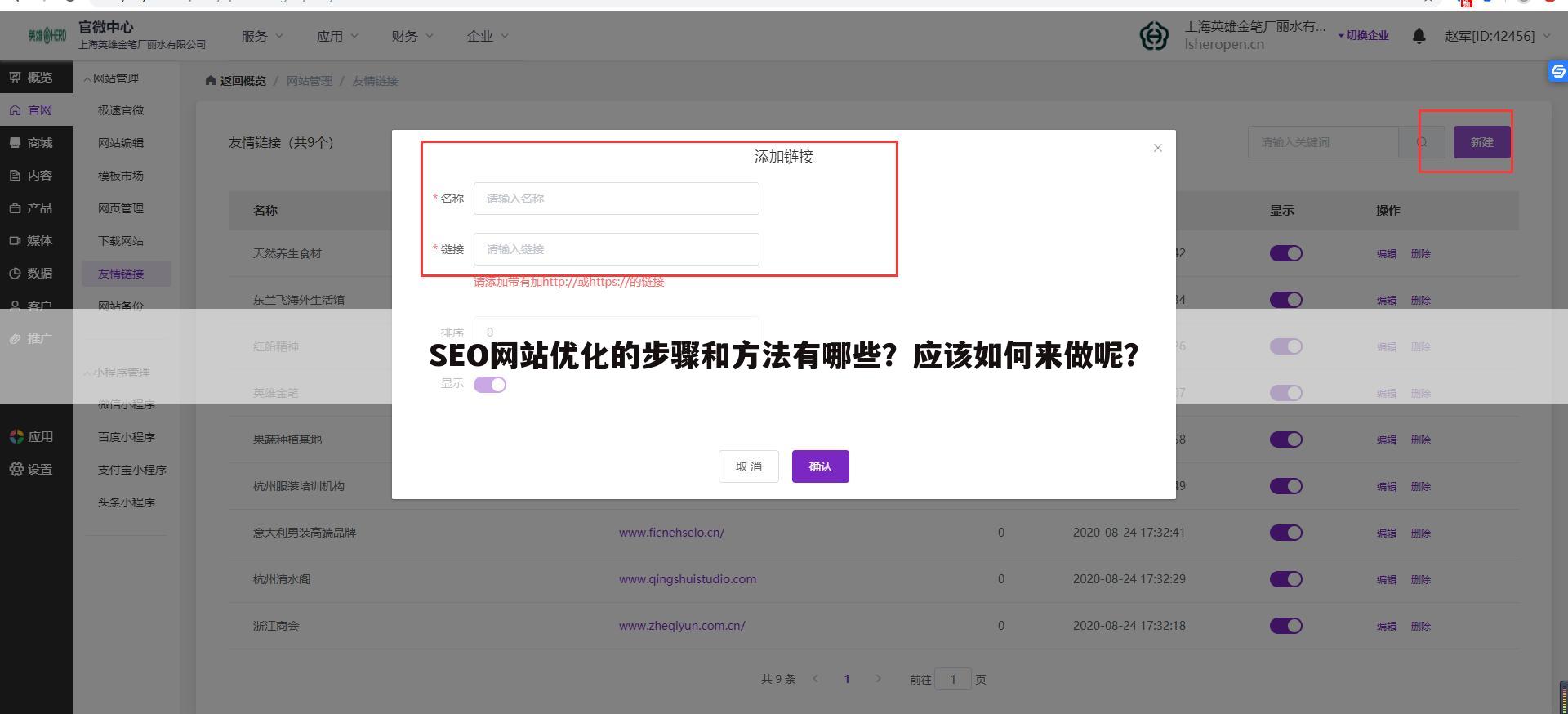Image resolution: width=1568 pixels, height=714 pixels.
Task: Select 下载网站 in the side menu
Action: (121, 241)
